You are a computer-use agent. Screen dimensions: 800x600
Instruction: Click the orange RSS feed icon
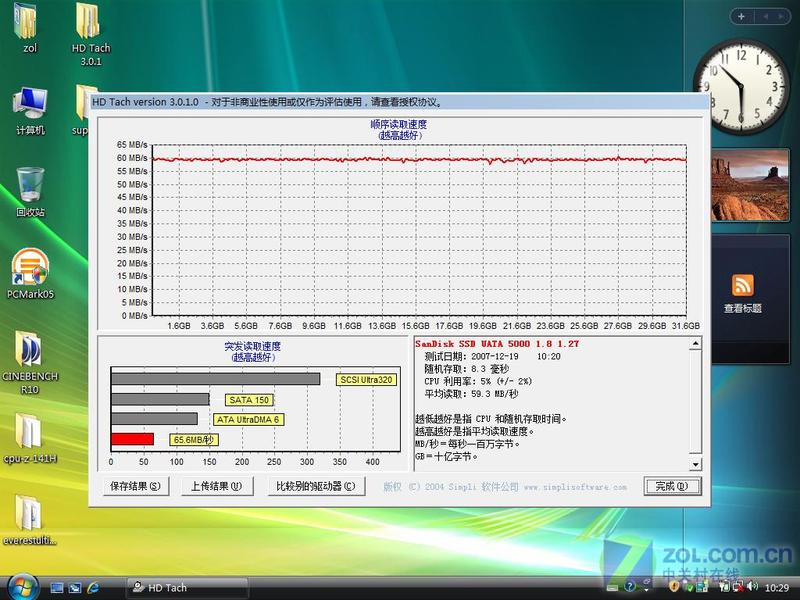click(742, 285)
